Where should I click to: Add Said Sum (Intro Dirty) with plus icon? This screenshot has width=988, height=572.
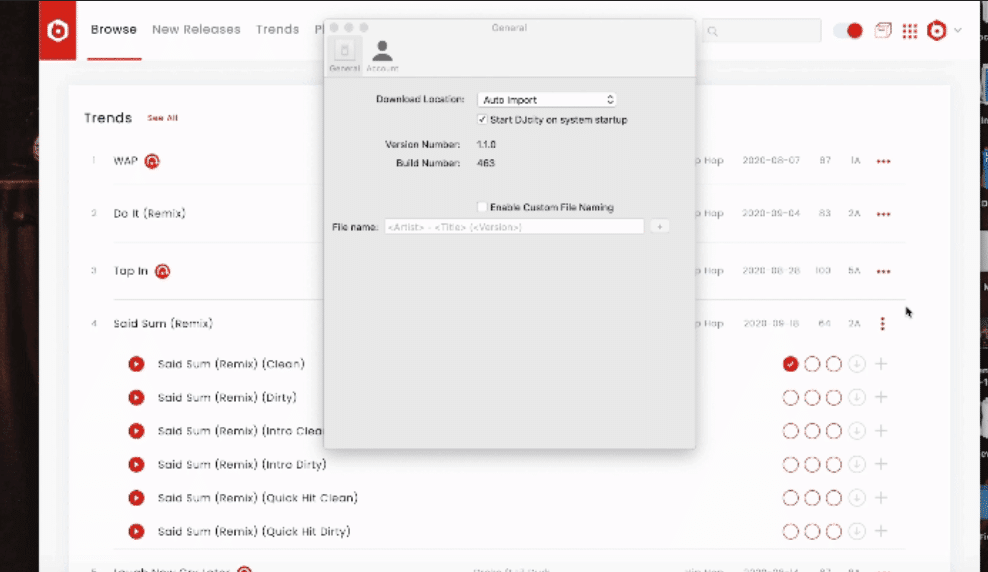[881, 464]
